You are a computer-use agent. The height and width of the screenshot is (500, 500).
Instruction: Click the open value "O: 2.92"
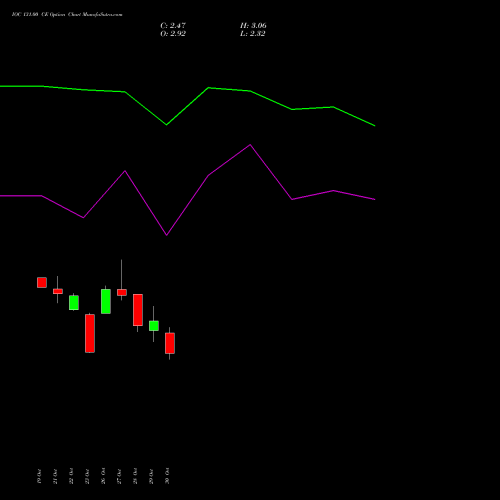tap(173, 34)
